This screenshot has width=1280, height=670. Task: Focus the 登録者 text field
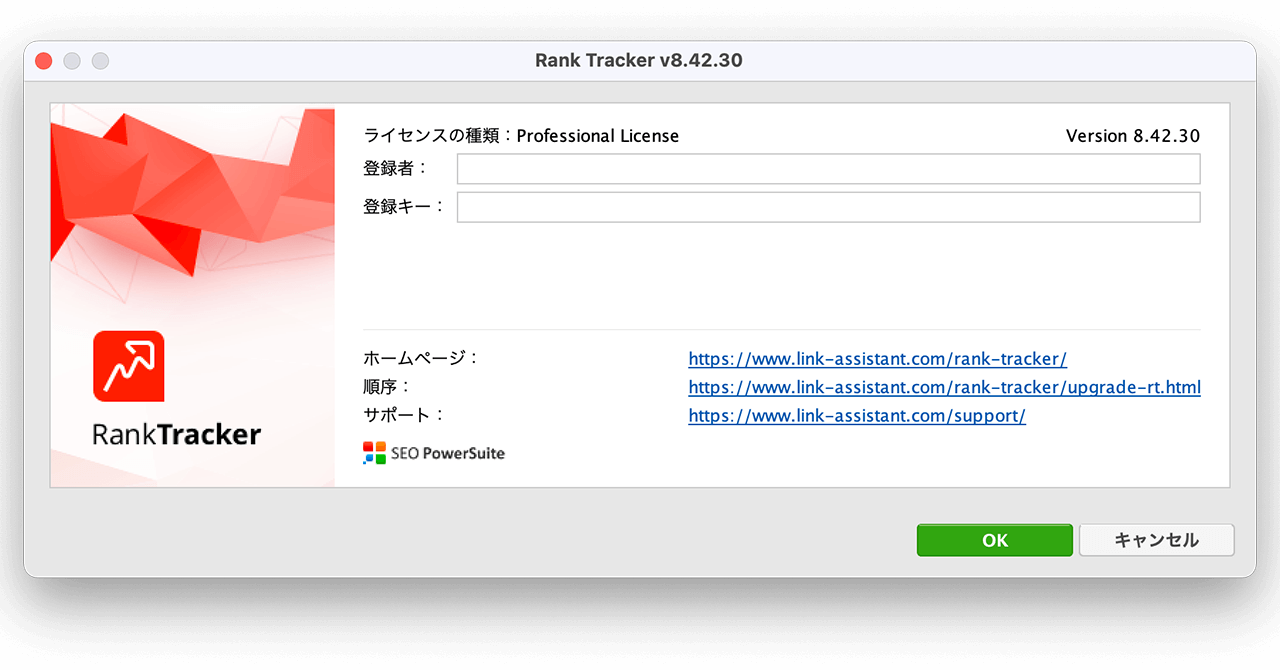828,169
